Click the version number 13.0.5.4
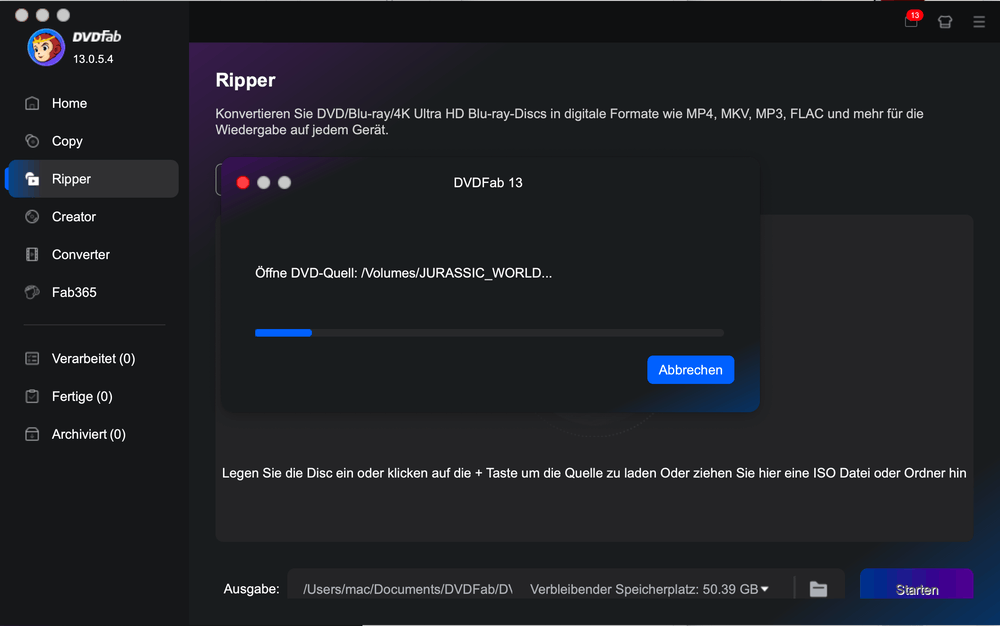The image size is (1000, 626). 93,59
